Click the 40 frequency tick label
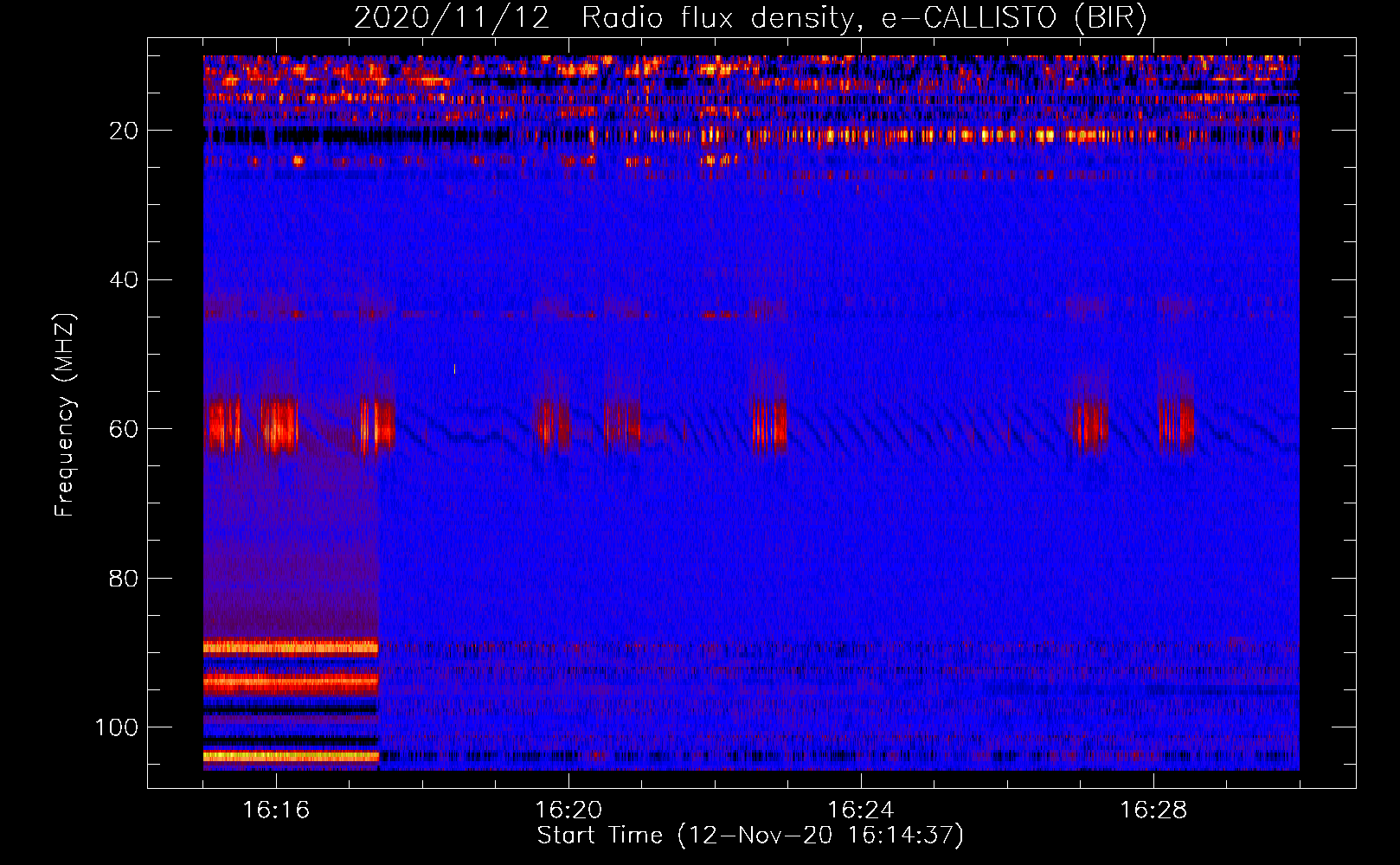Viewport: 1400px width, 865px height. pyautogui.click(x=124, y=280)
